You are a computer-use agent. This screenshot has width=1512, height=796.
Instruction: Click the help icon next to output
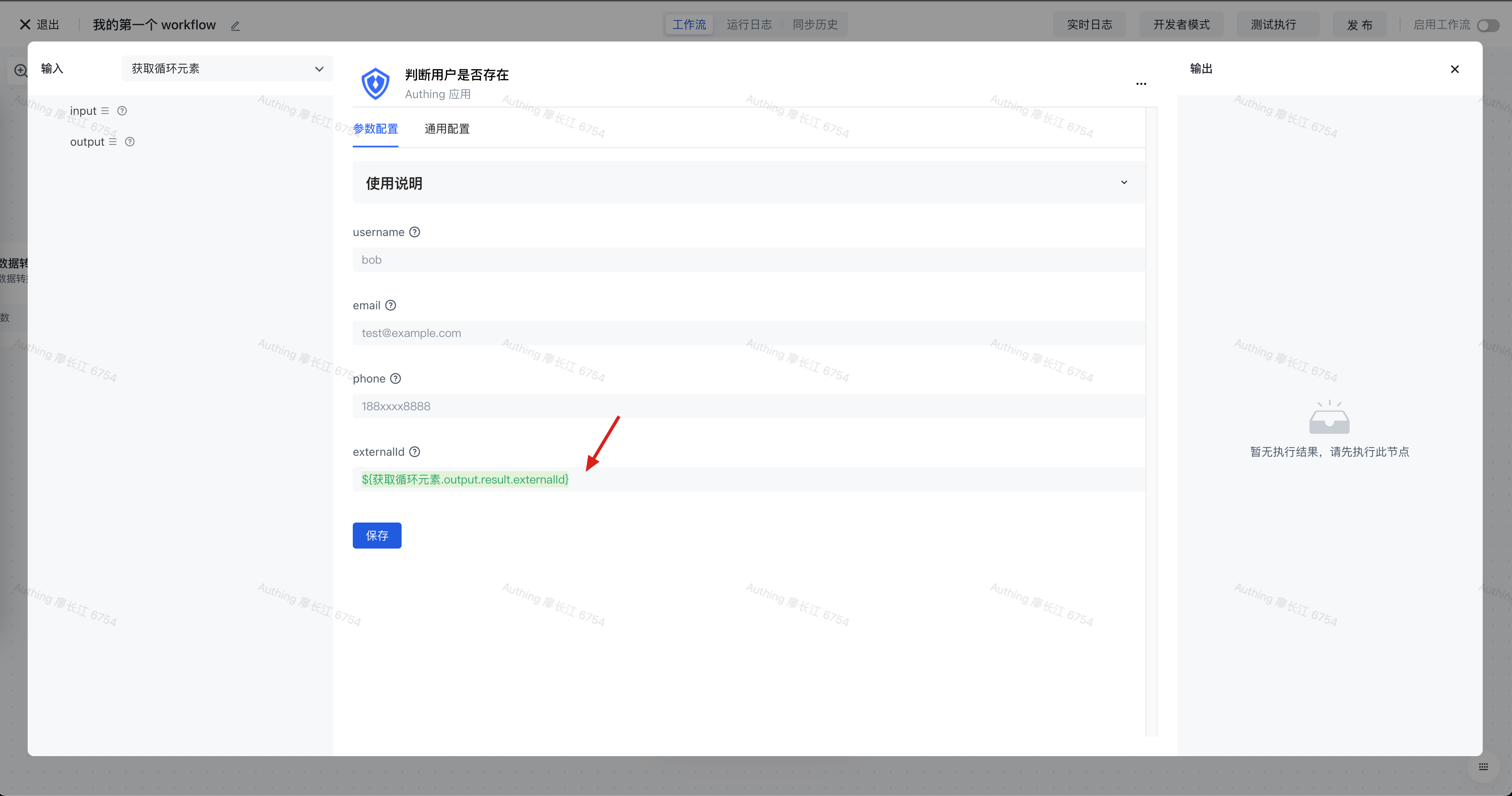pos(130,142)
